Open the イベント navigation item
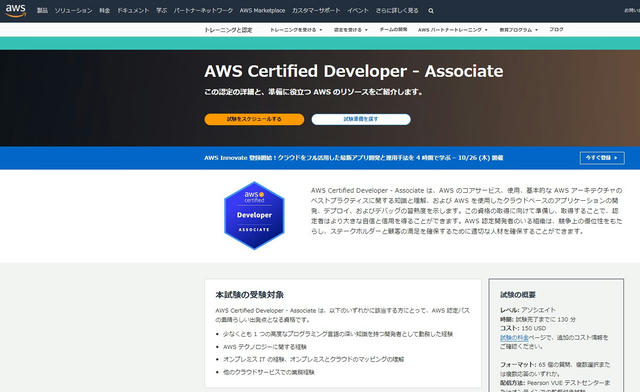Image resolution: width=640 pixels, height=392 pixels. [x=358, y=11]
